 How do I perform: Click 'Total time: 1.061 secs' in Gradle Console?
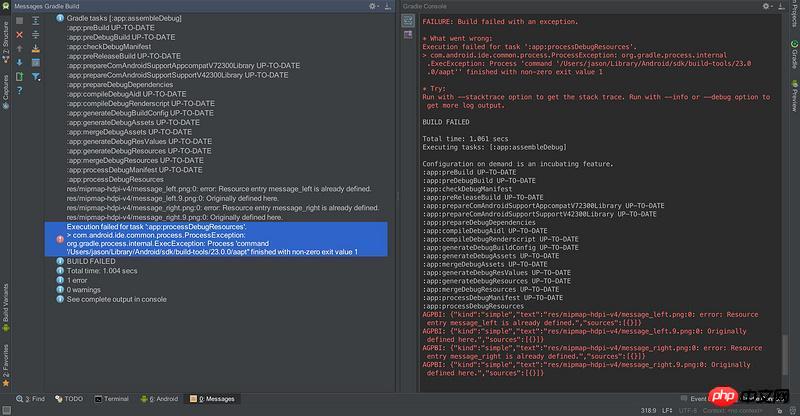coord(465,138)
